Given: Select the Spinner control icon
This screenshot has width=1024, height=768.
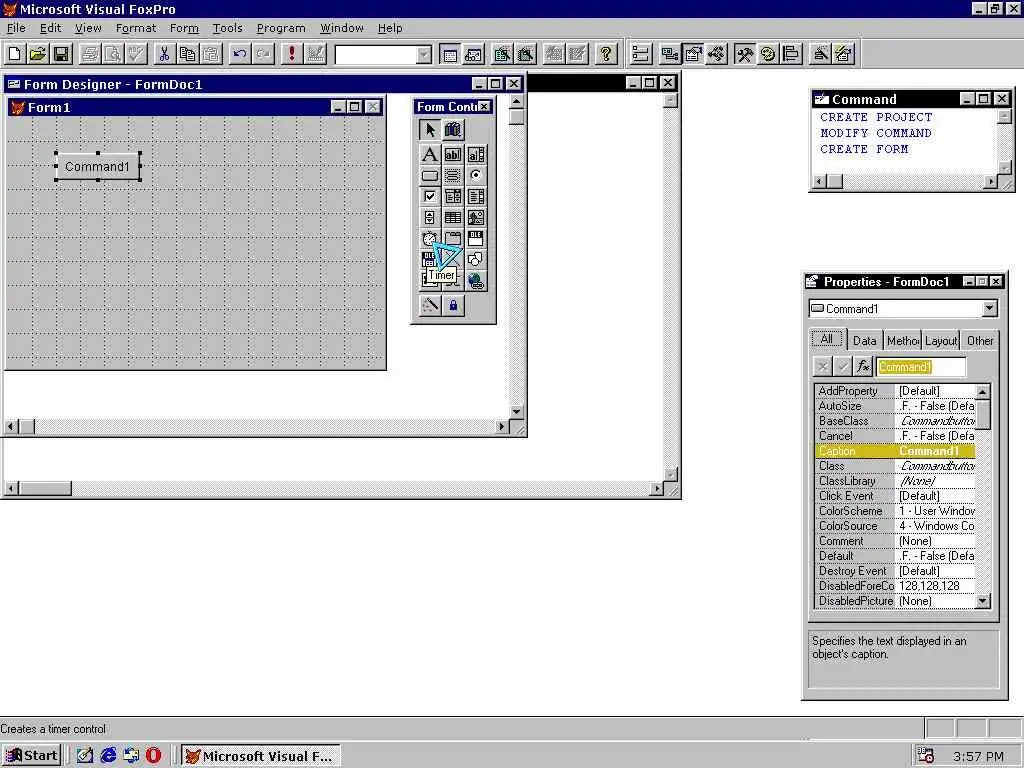Looking at the screenshot, I should coord(429,217).
